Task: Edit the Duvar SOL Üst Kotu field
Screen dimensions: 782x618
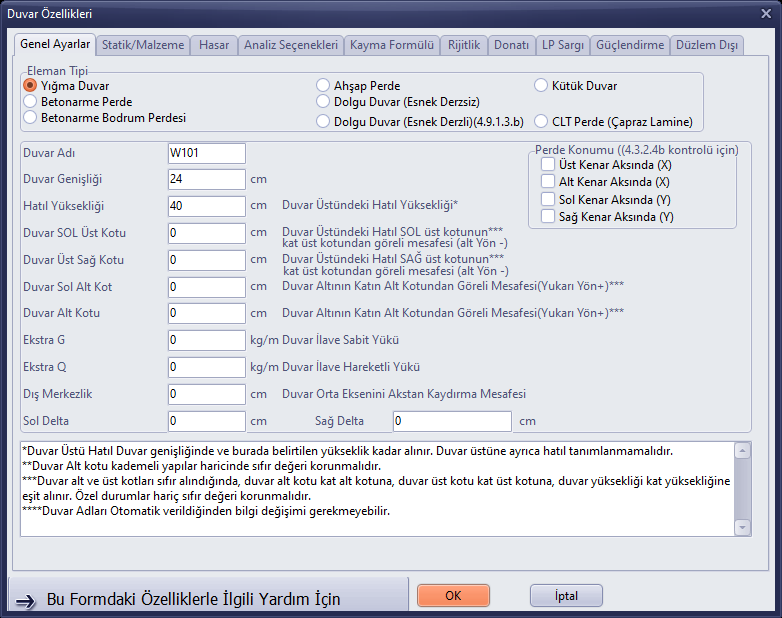Action: [x=206, y=233]
